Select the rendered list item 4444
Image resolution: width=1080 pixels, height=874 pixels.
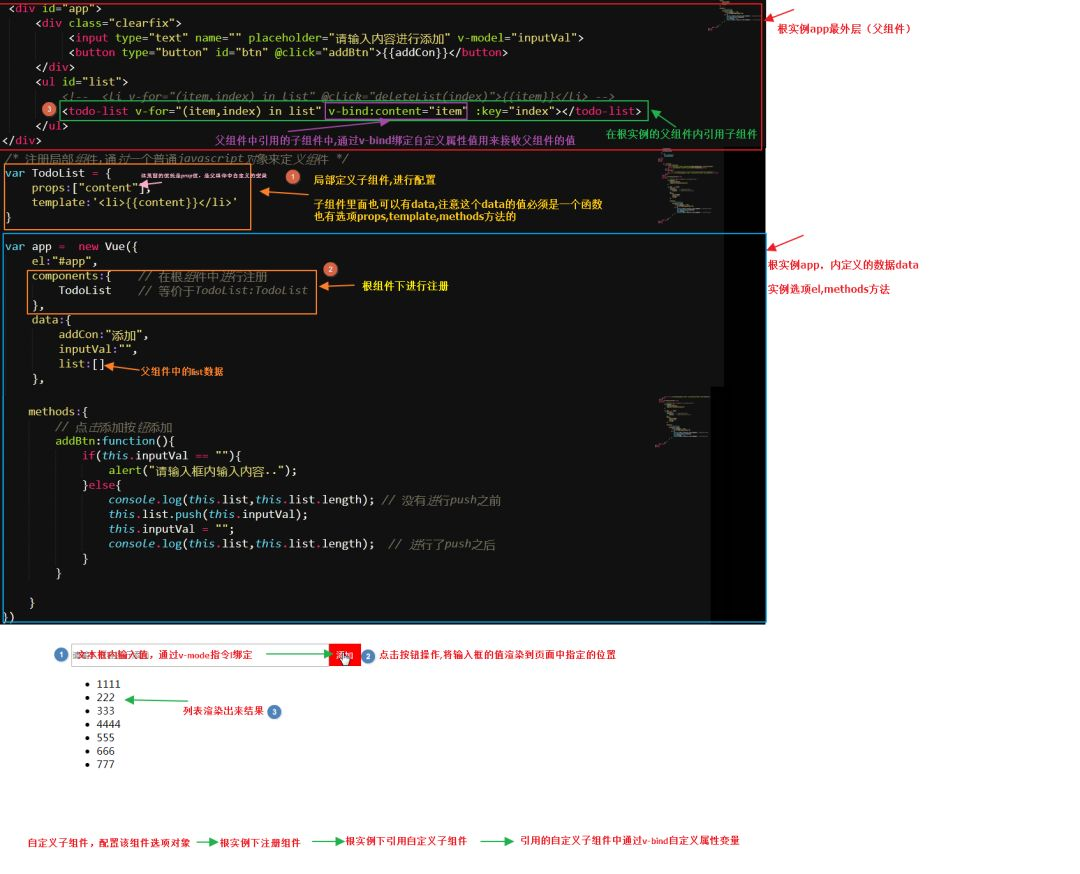pos(108,724)
